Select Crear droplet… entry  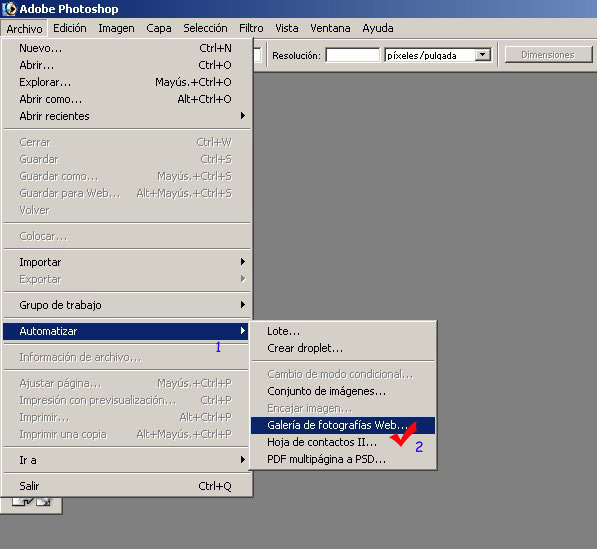pos(343,348)
